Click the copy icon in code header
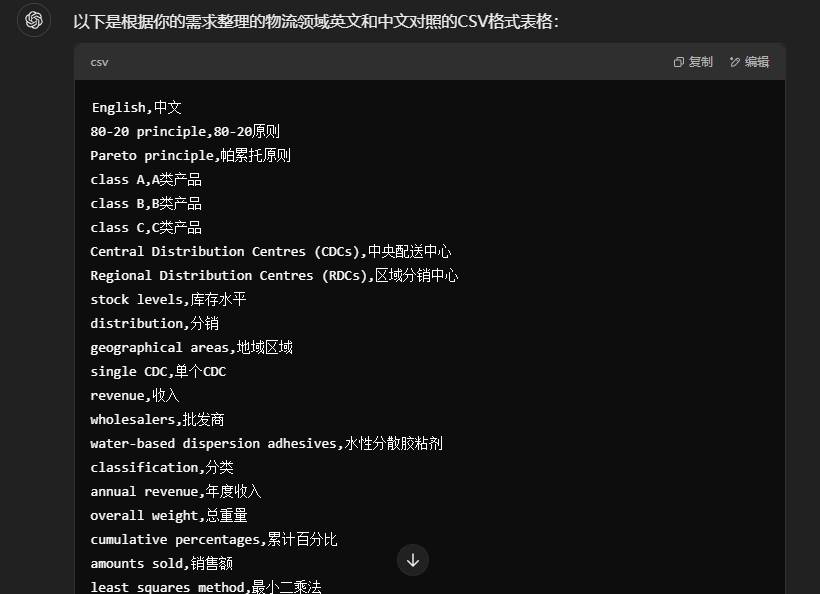 tap(679, 62)
